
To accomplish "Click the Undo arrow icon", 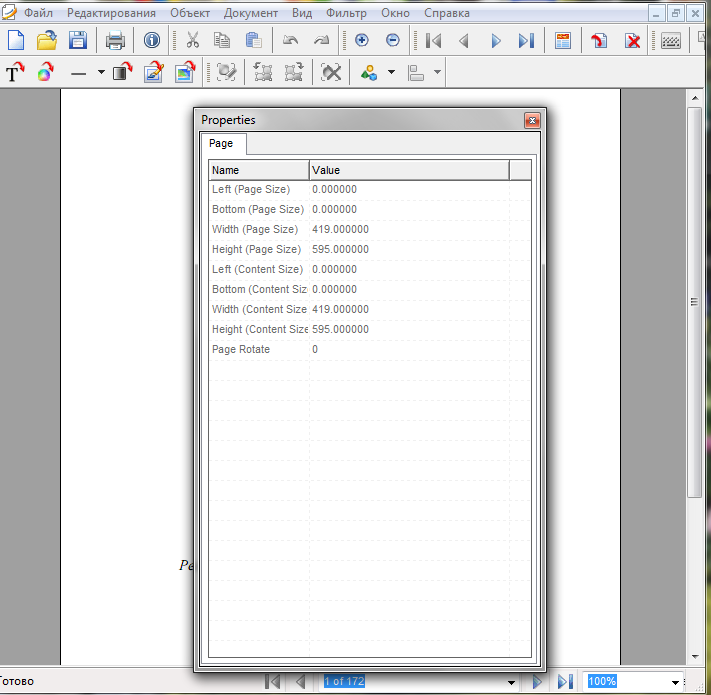I will (291, 41).
